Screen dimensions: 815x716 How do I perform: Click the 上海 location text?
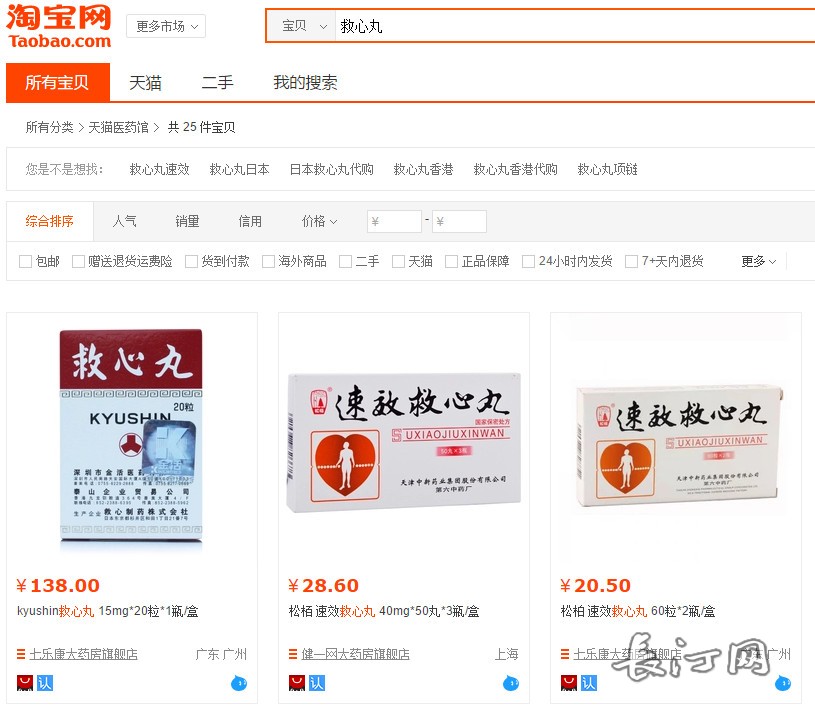[x=506, y=654]
